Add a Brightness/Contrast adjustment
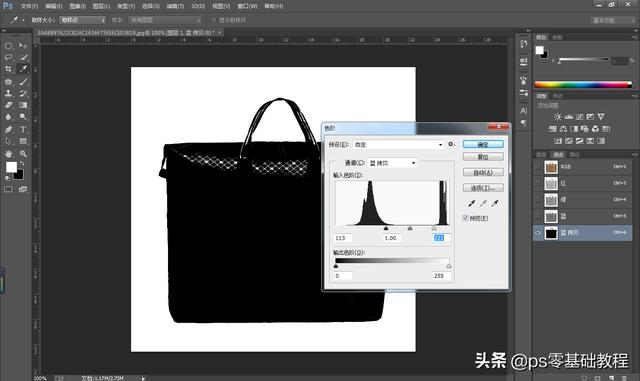The width and height of the screenshot is (640, 381). pos(558,117)
